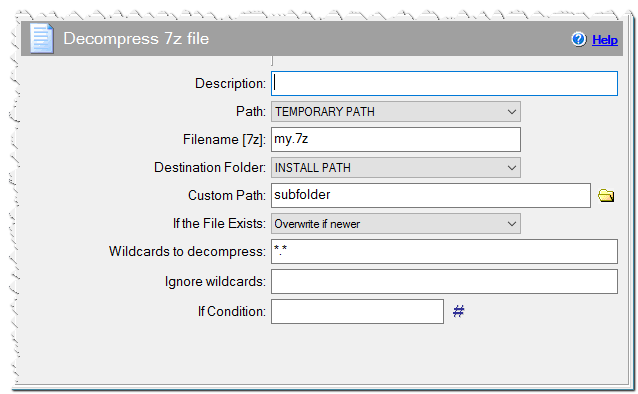Viewport: 638px width, 394px height.
Task: Click the Filename [7z]: label
Action: [x=224, y=140]
